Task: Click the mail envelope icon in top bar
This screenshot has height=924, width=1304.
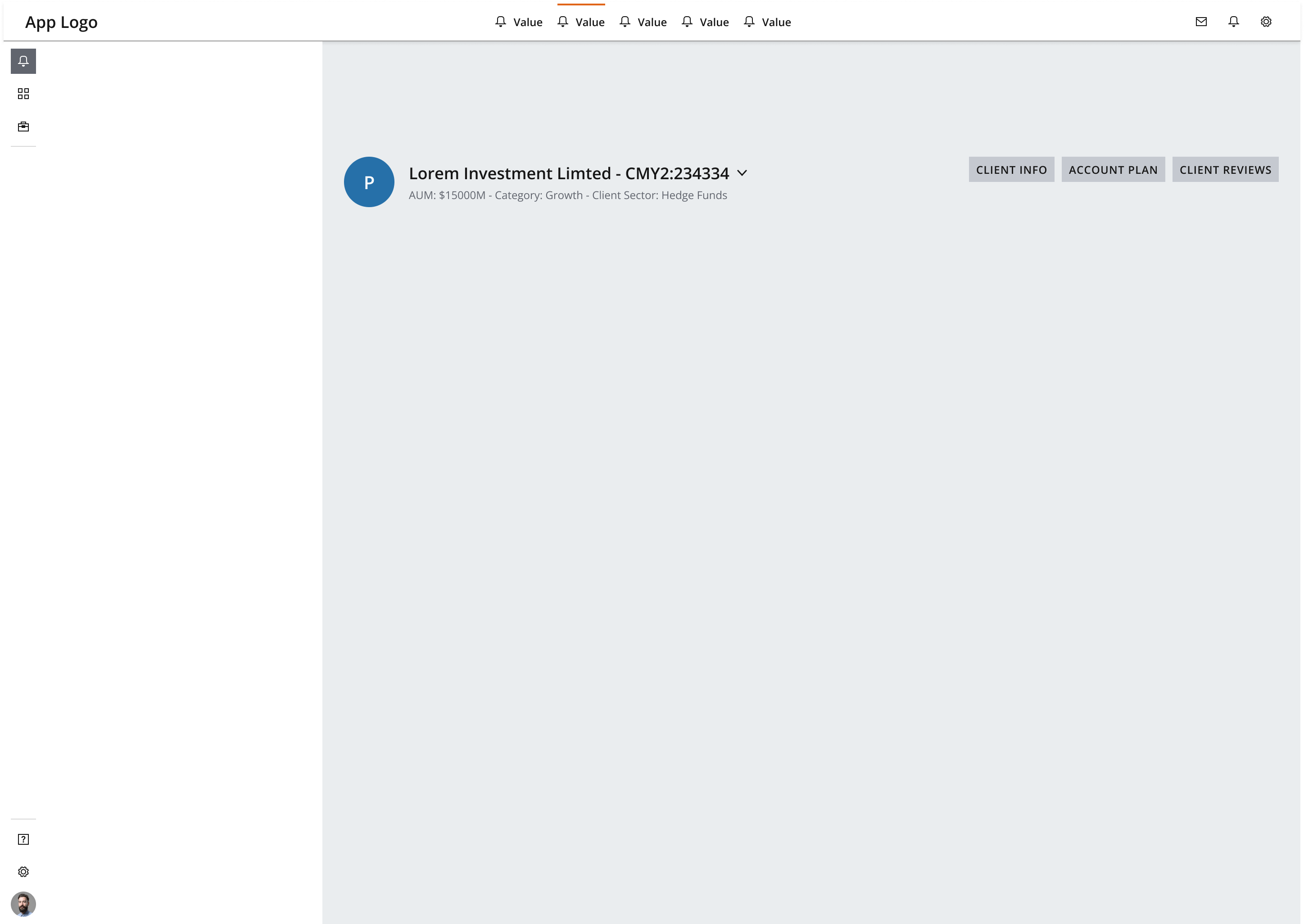Action: pyautogui.click(x=1201, y=22)
